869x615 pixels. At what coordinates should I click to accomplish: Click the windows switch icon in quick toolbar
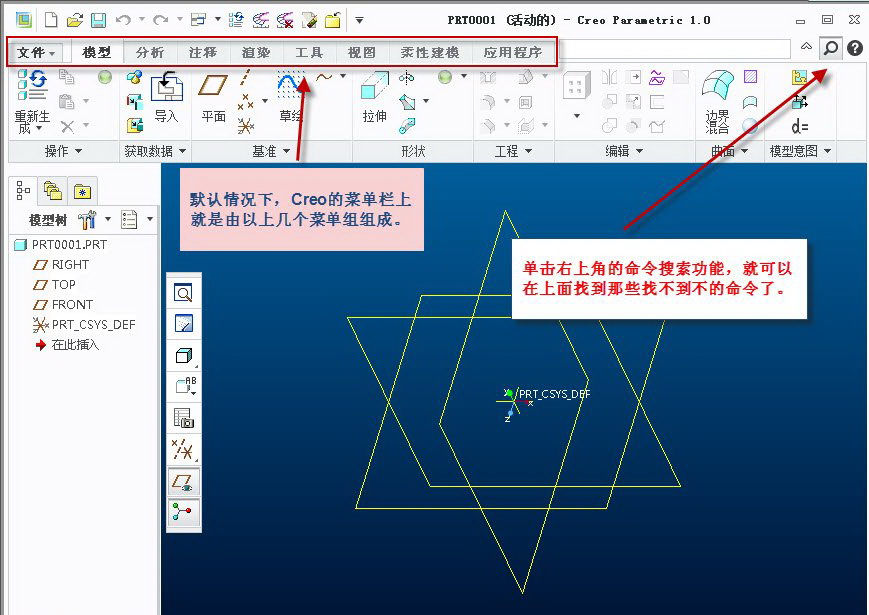point(198,20)
